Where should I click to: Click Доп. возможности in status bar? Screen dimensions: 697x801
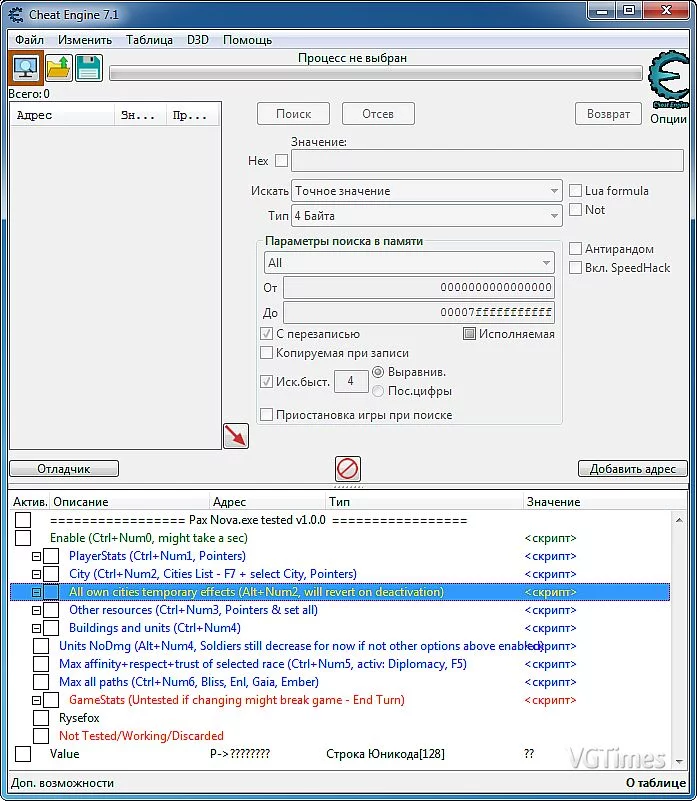pos(62,783)
